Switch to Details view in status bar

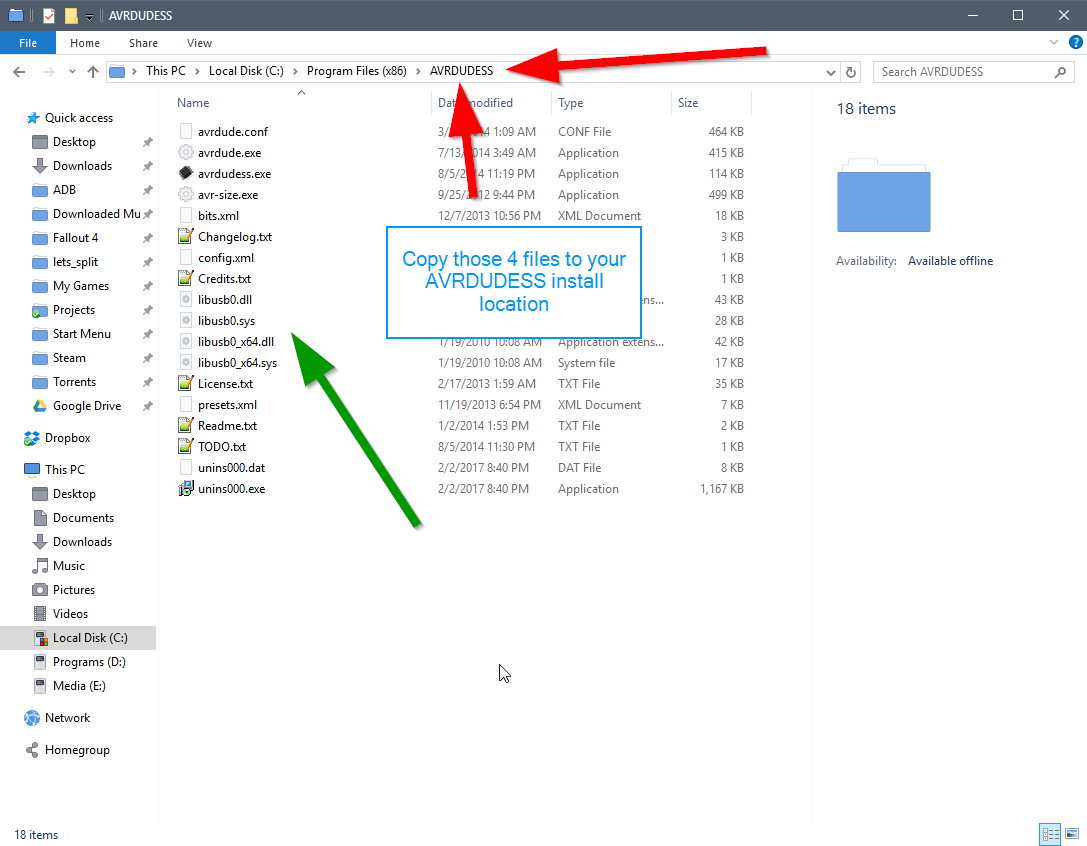[x=1050, y=834]
